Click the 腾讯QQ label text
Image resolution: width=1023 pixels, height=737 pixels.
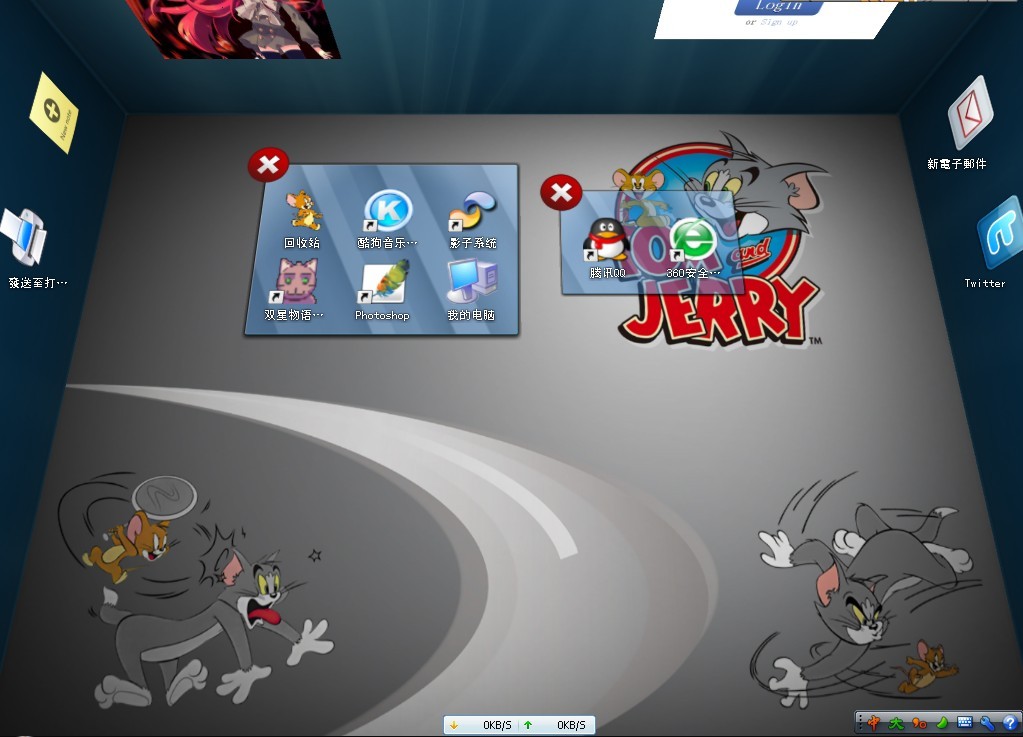(x=607, y=273)
